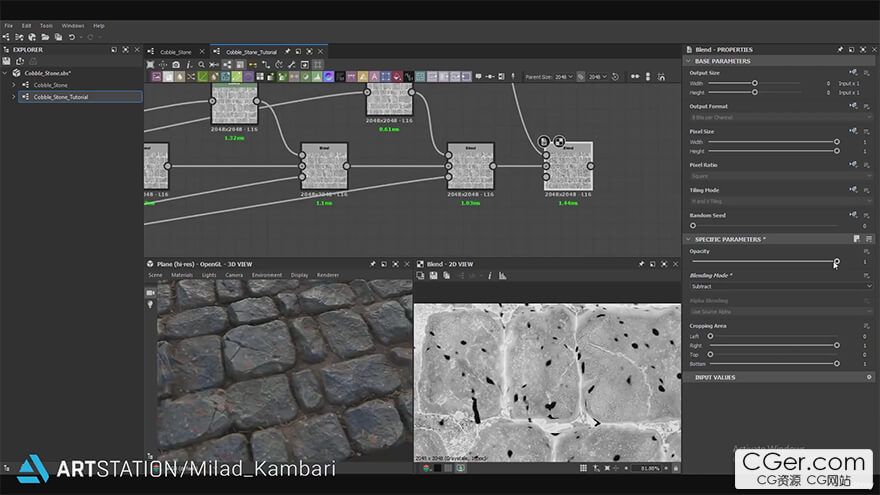Click the publish/export icon in Explorer toolbar
The height and width of the screenshot is (495, 880).
pos(20,61)
